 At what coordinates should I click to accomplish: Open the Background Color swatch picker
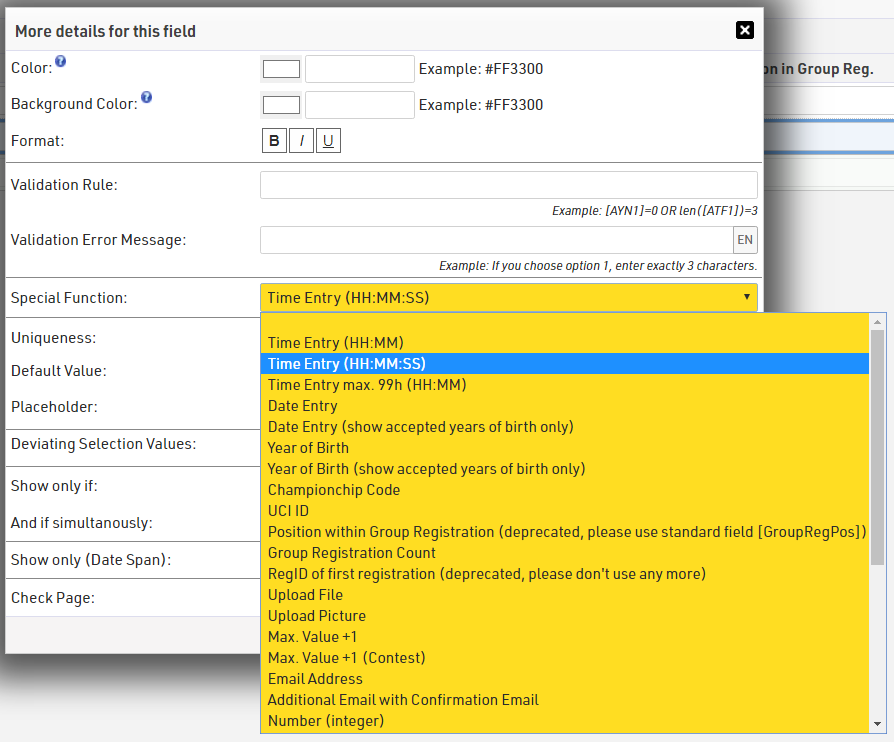point(281,105)
